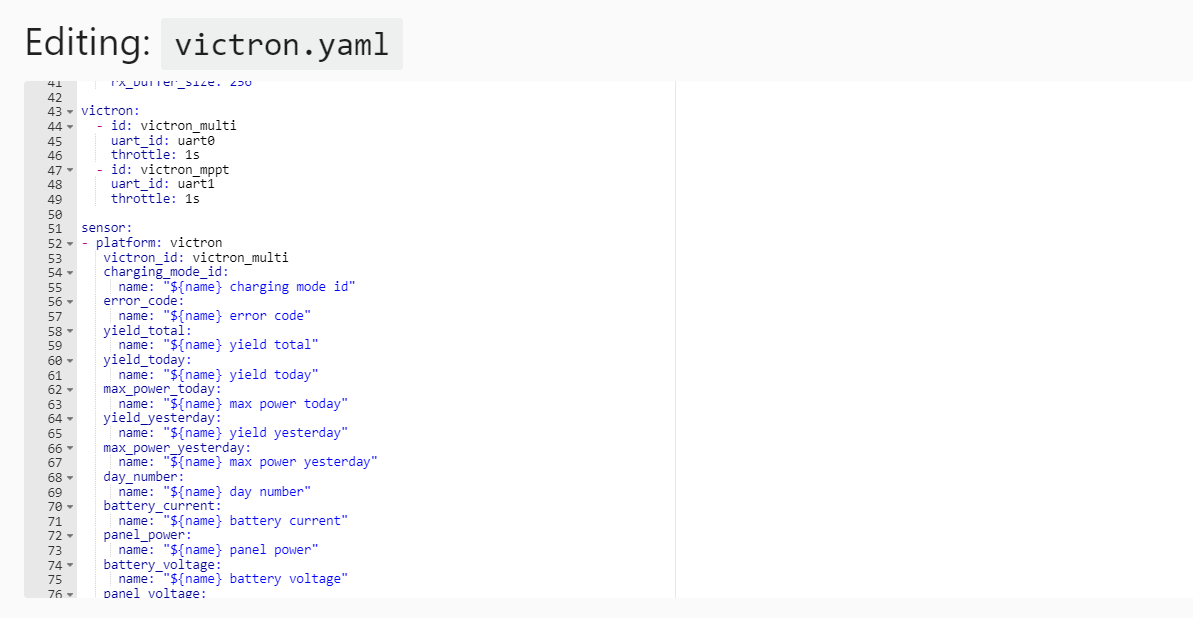1193x618 pixels.
Task: Collapse the victron_multi list item fold arrow
Action: pyautogui.click(x=70, y=126)
